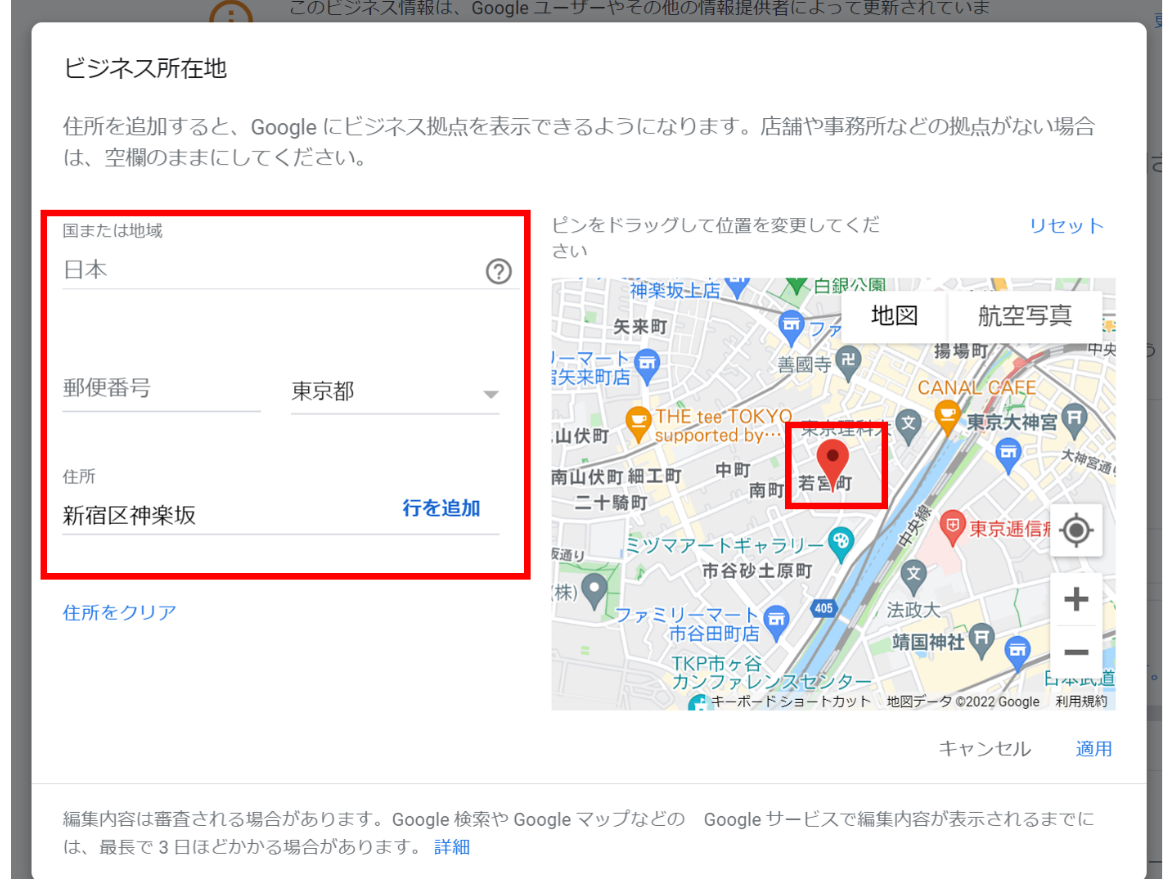
Task: Click the red location pin on the map
Action: click(833, 464)
